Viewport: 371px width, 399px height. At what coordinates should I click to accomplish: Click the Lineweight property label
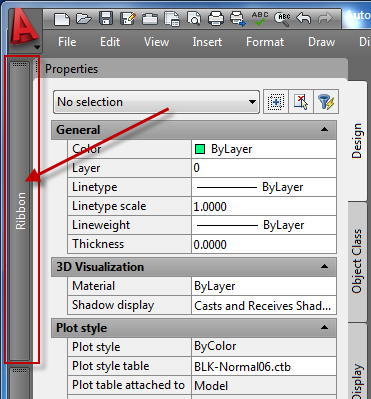coord(101,225)
